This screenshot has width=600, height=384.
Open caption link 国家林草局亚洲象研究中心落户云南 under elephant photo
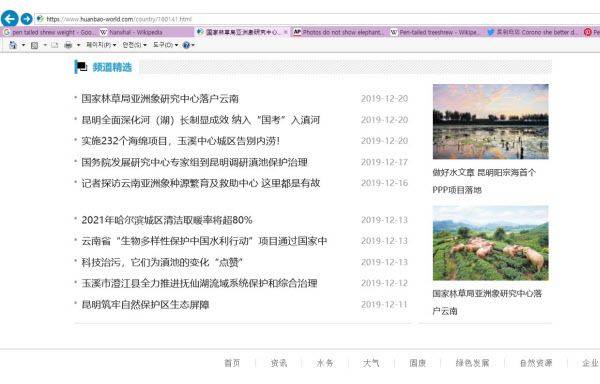coord(487,302)
